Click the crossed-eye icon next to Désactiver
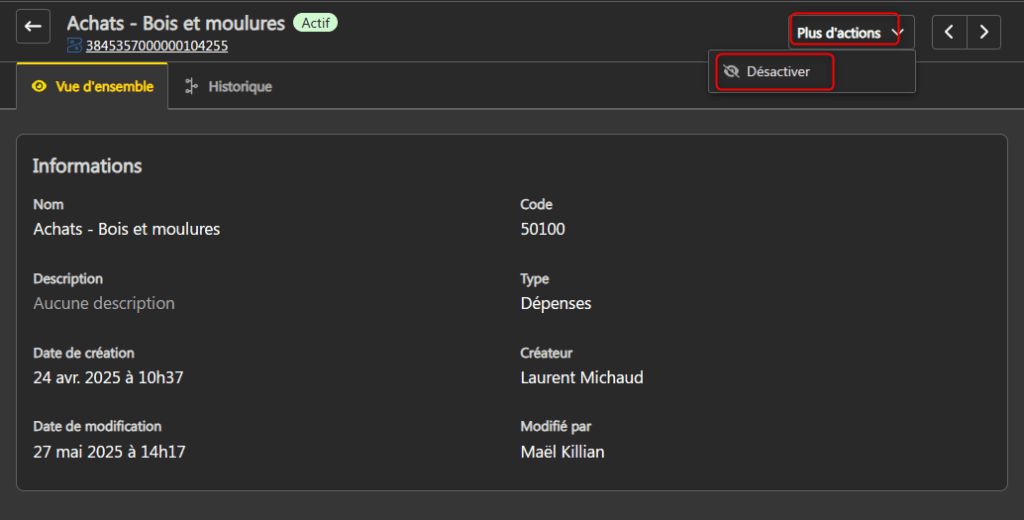 coord(730,72)
